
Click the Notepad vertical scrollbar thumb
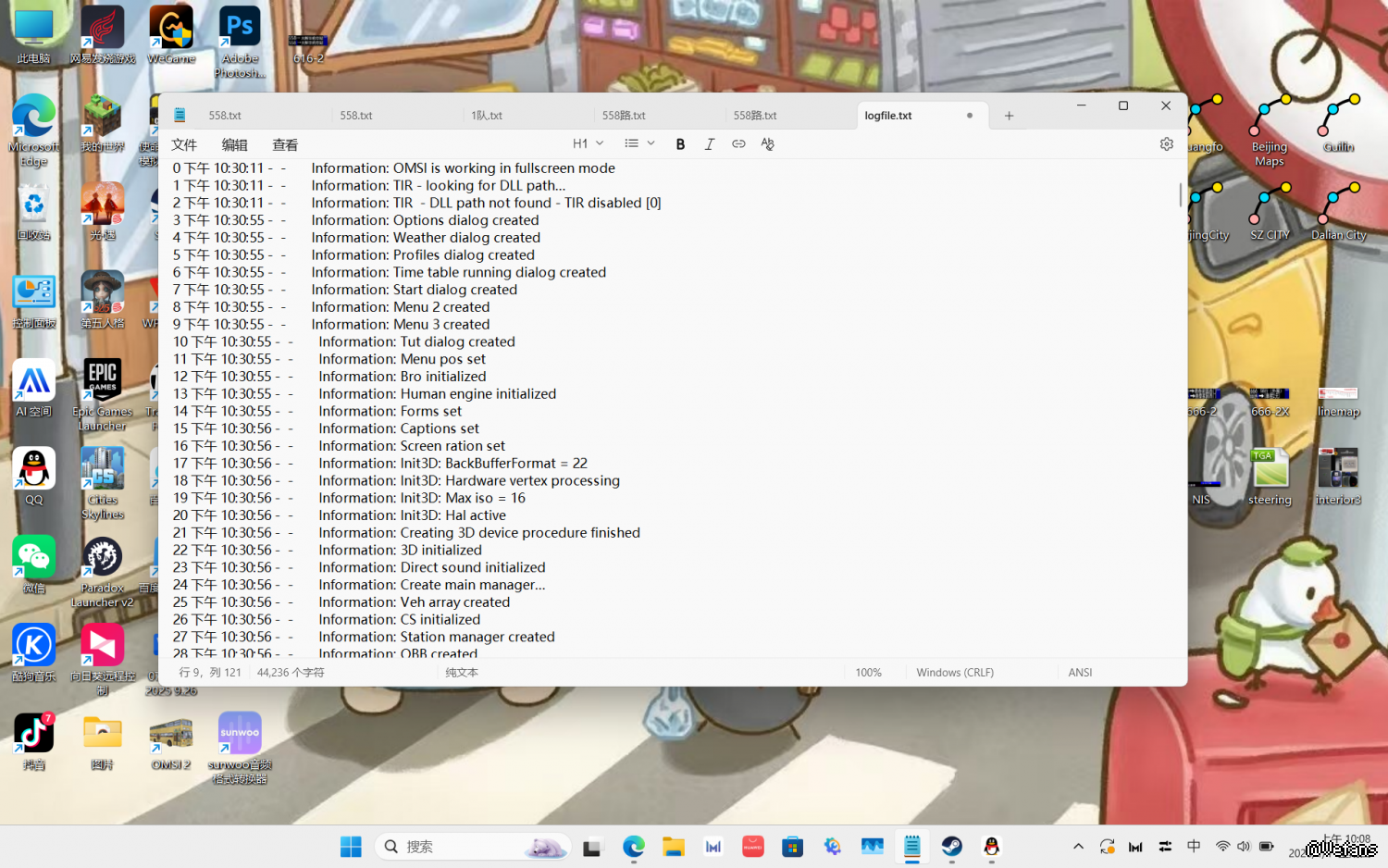(x=1180, y=194)
